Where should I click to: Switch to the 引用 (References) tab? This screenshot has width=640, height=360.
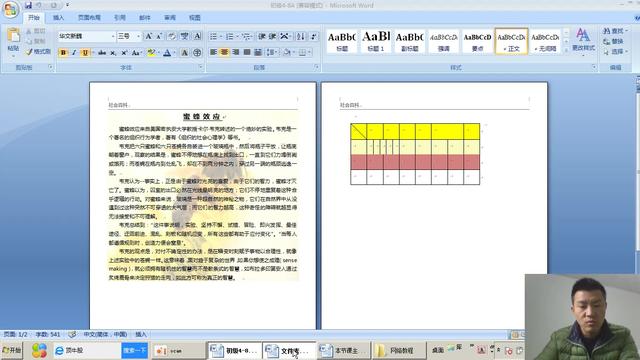coord(120,18)
